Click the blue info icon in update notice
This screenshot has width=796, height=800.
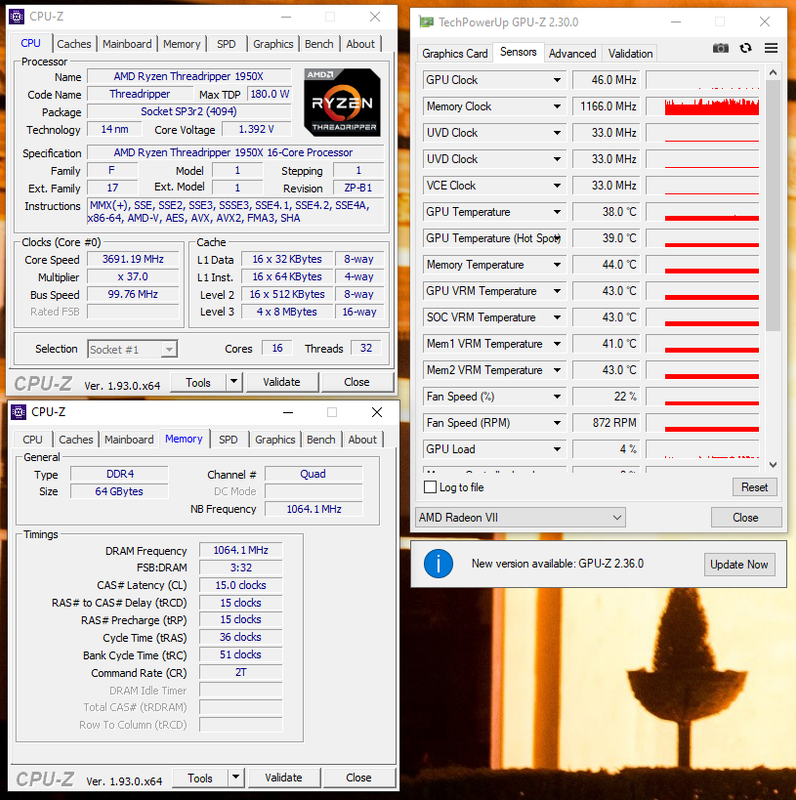(438, 564)
